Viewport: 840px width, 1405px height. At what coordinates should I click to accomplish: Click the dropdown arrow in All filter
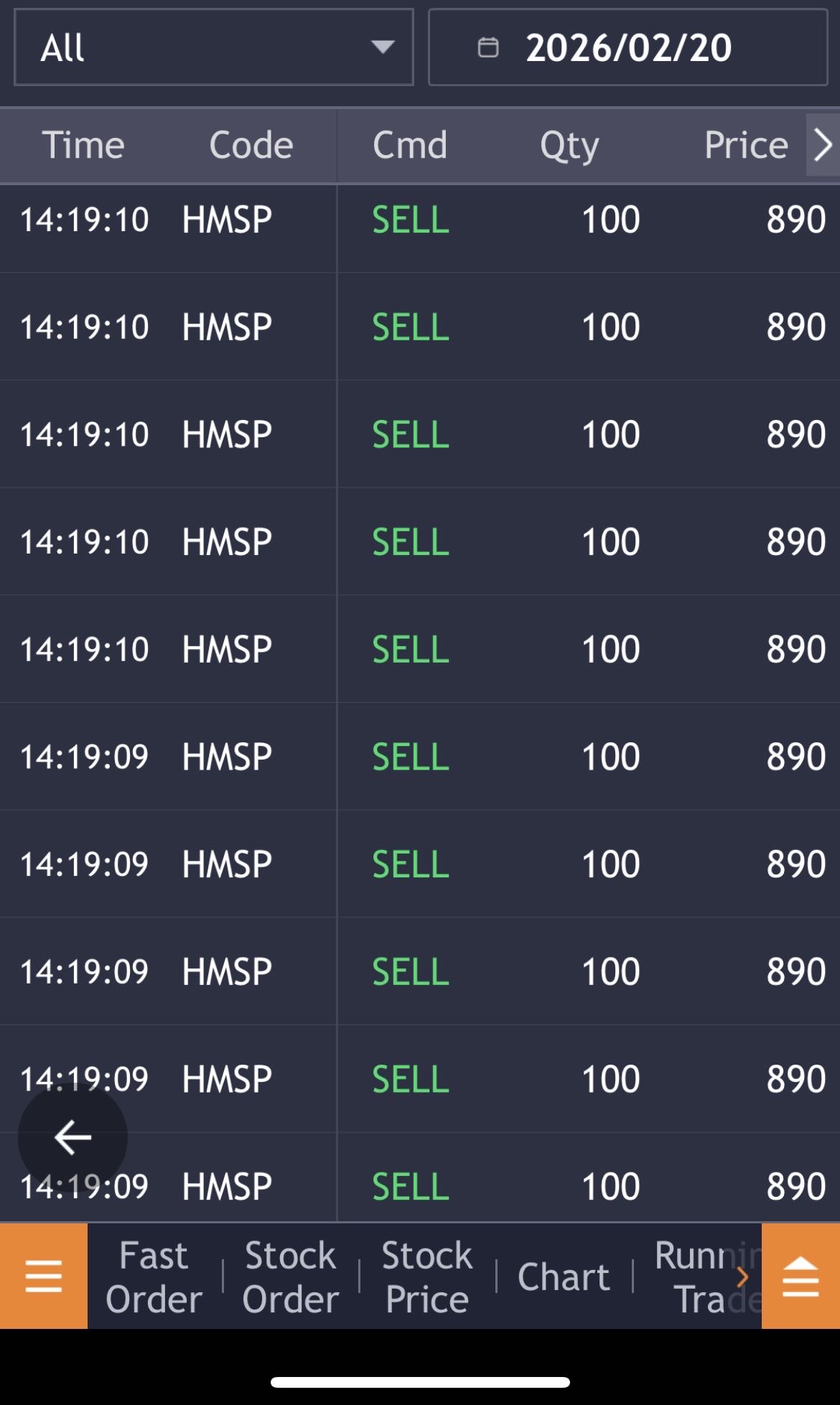pyautogui.click(x=383, y=47)
